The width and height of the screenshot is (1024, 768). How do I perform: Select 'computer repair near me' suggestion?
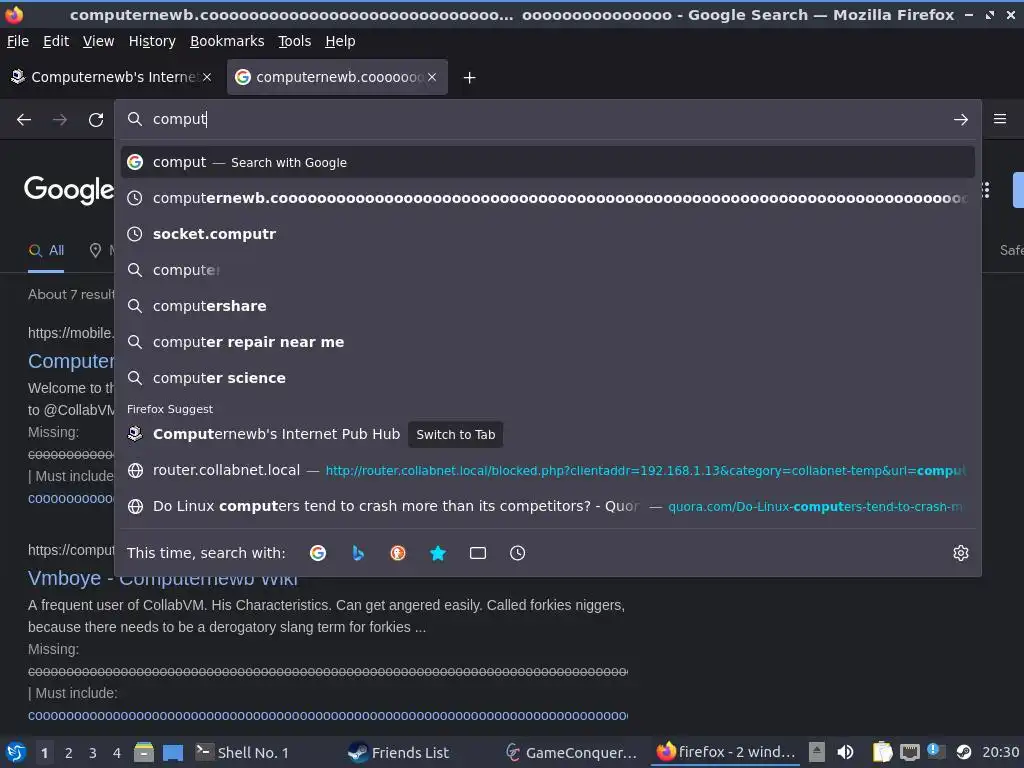click(547, 342)
